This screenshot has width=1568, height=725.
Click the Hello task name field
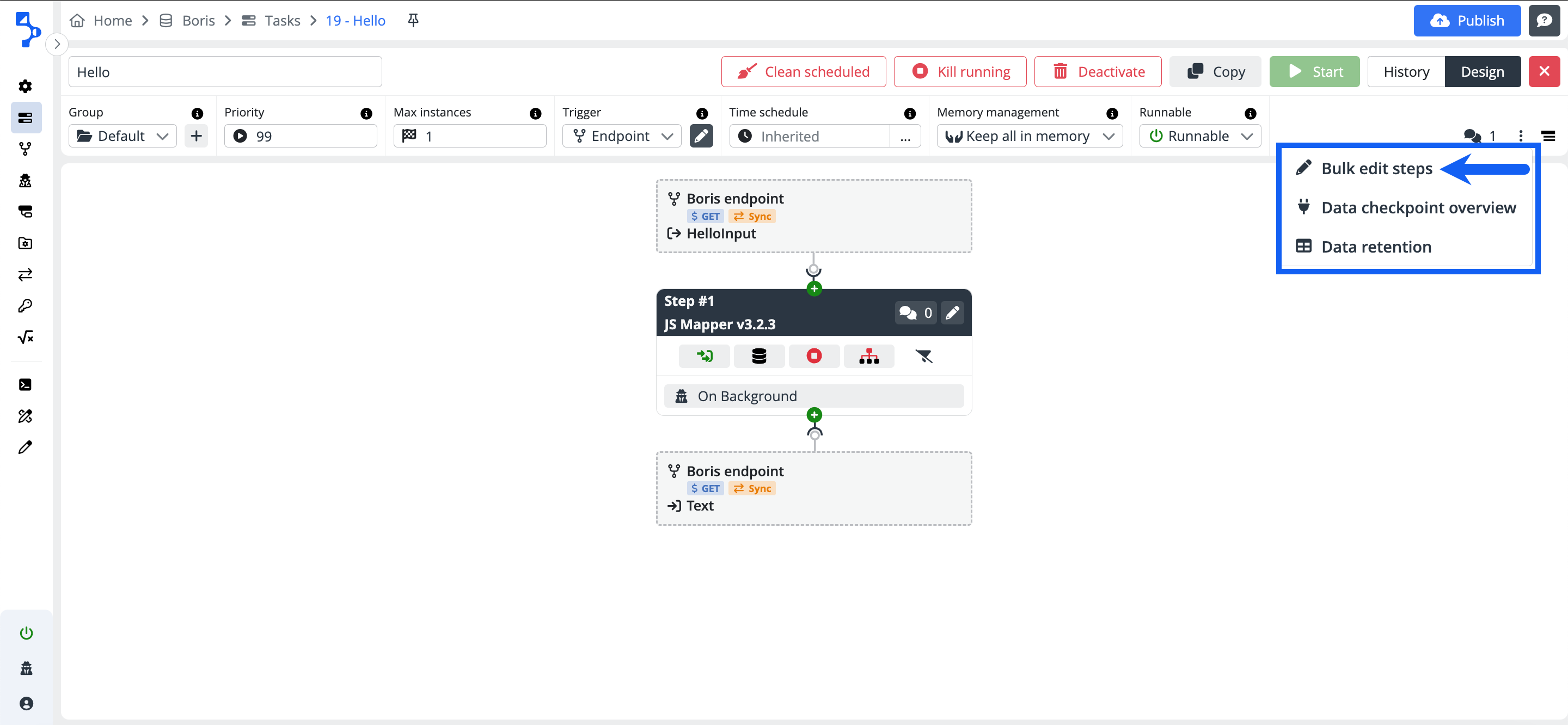point(225,72)
